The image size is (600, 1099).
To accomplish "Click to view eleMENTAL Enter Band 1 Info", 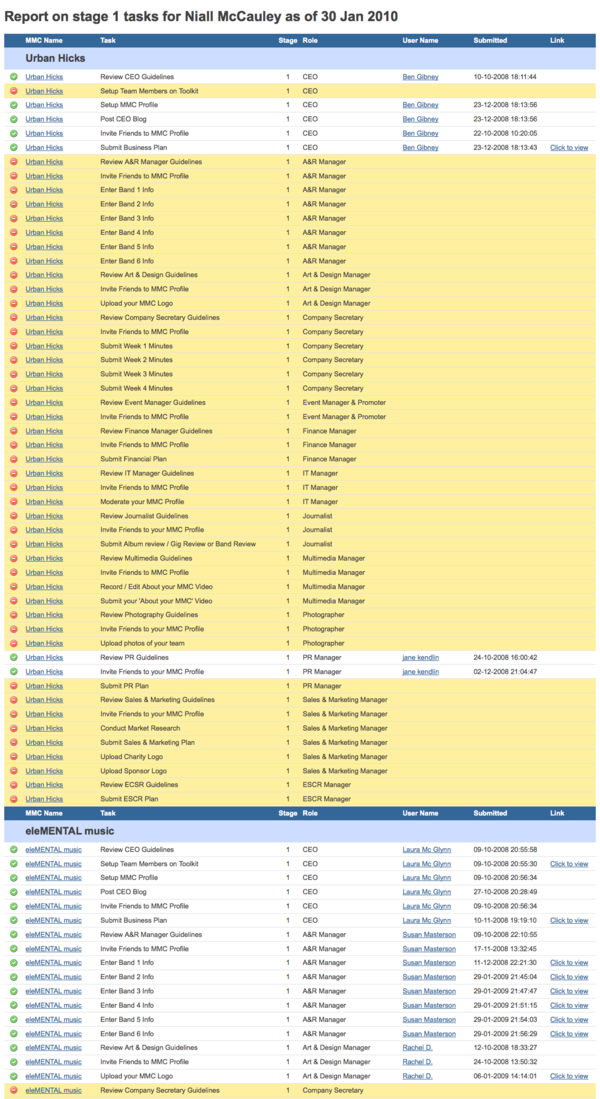I will click(569, 962).
